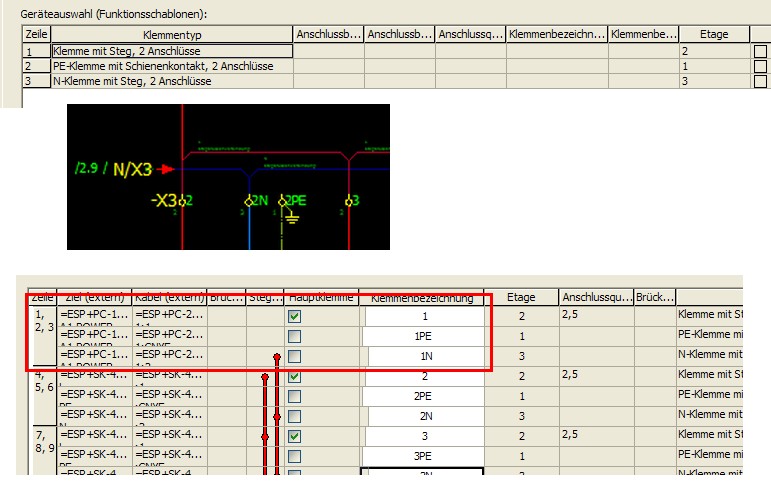Click Klemmenbezeichnung field 2PE
771x500 pixels.
pyautogui.click(x=423, y=396)
